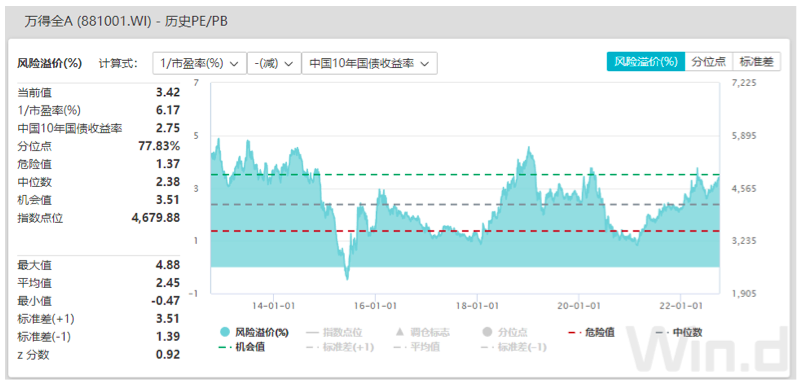Click the 2016 trough point on chart
Image resolution: width=800 pixels, height=387 pixels.
(347, 278)
